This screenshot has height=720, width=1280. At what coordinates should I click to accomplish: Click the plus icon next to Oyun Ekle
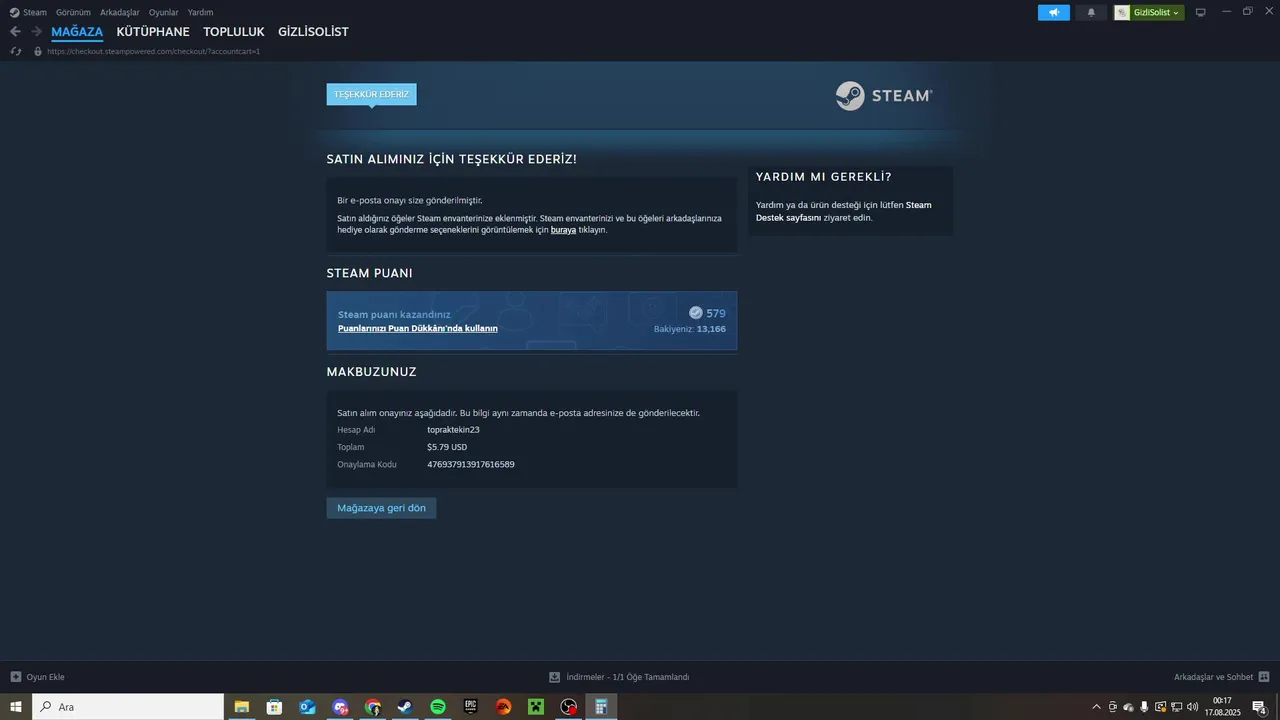coord(15,677)
